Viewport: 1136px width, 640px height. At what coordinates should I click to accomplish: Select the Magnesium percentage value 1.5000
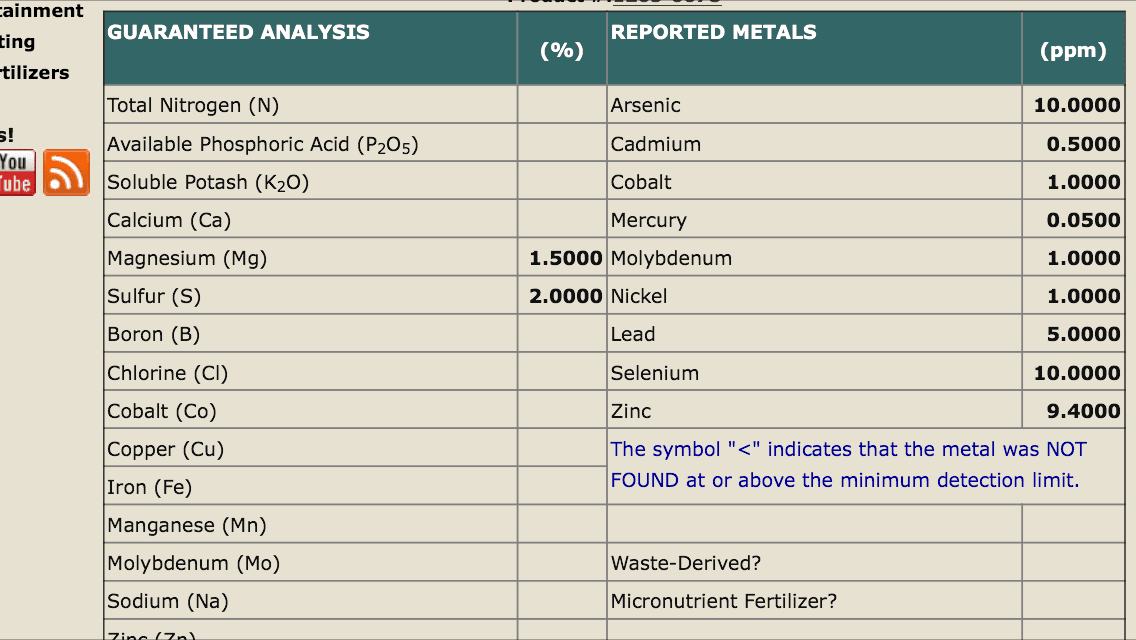565,258
